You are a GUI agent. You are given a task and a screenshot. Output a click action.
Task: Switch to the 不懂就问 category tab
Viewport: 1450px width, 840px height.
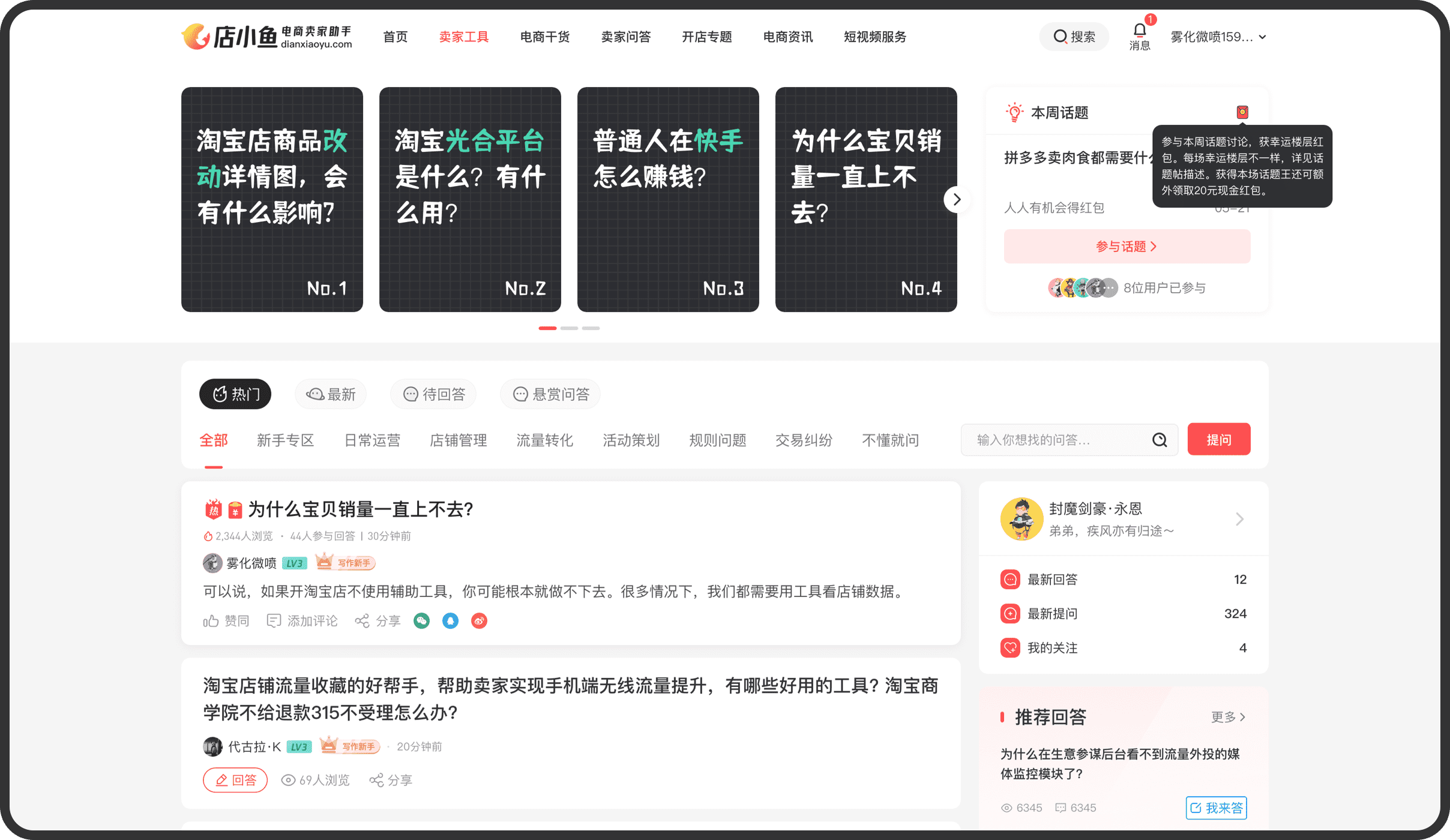[x=891, y=440]
